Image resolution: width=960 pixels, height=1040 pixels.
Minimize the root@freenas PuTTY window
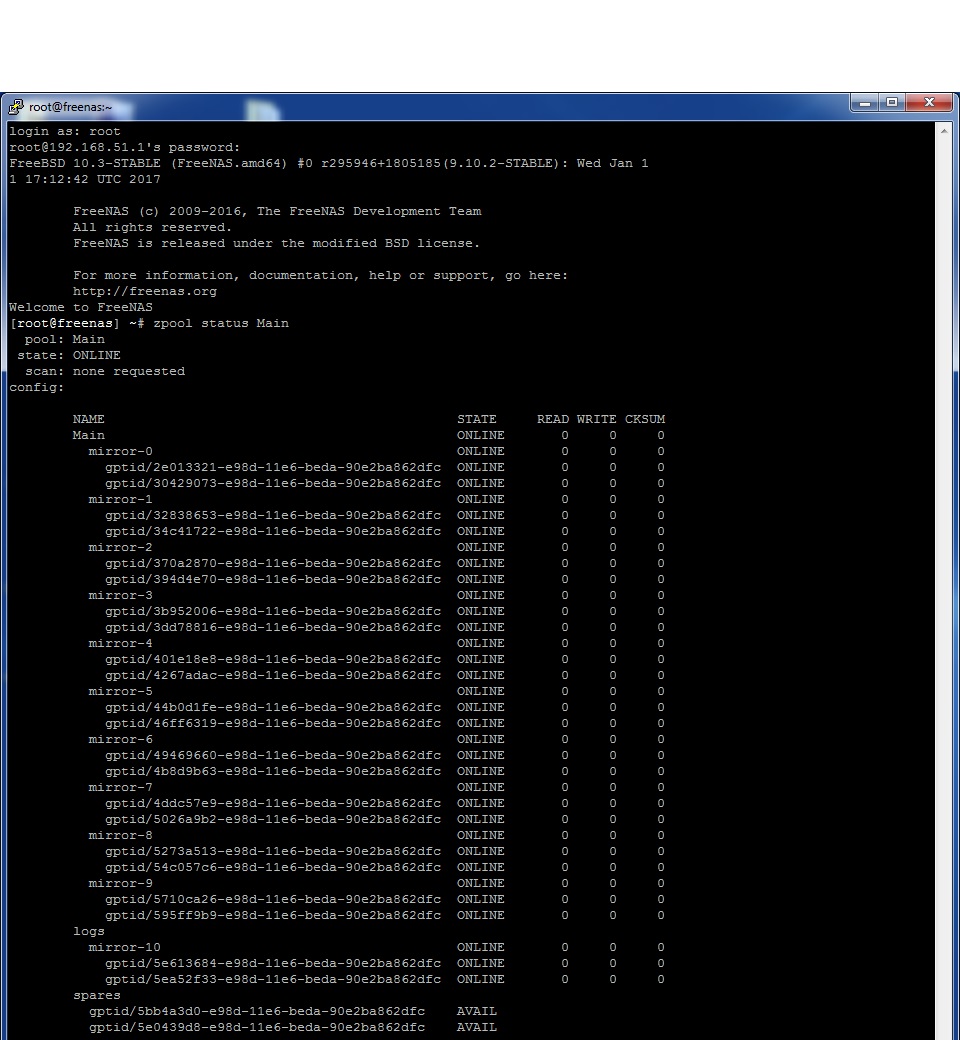(864, 103)
